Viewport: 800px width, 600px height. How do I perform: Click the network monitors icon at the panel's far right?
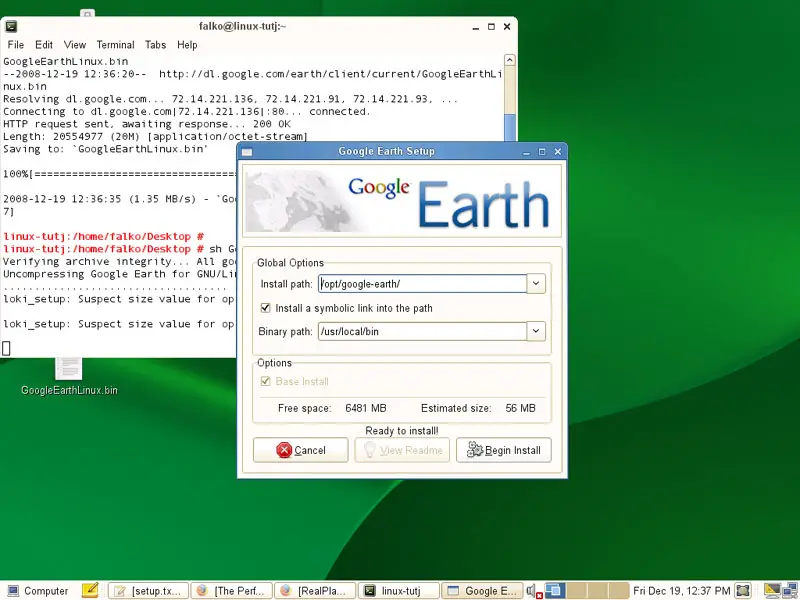(x=792, y=590)
